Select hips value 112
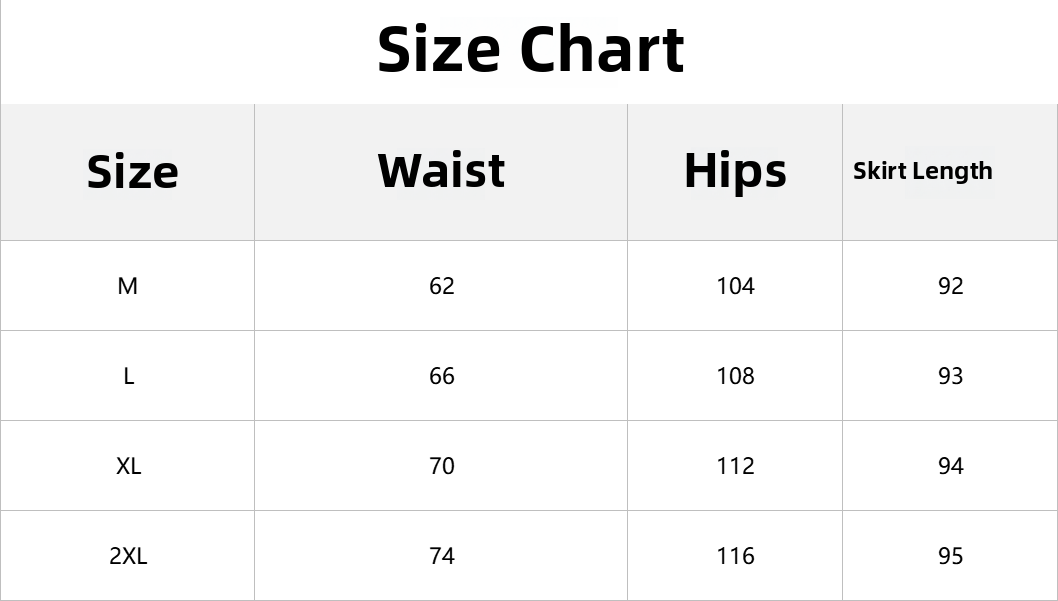Screen dimensions: 1058x601 point(735,466)
